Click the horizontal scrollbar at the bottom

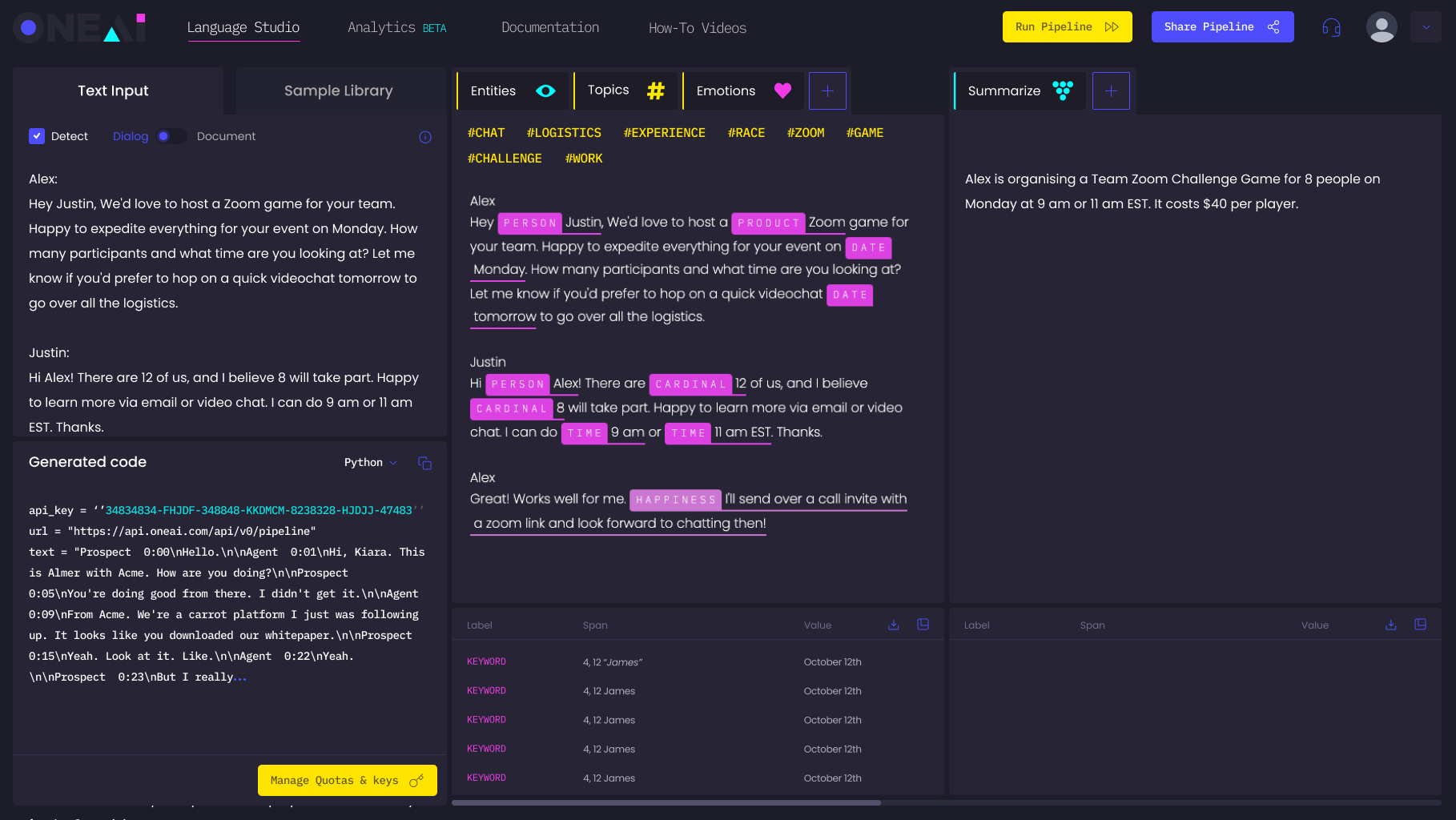(666, 802)
